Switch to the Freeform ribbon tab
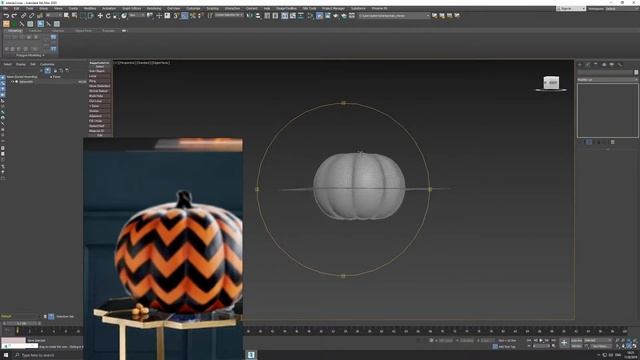This screenshot has height=360, width=640. (35, 31)
